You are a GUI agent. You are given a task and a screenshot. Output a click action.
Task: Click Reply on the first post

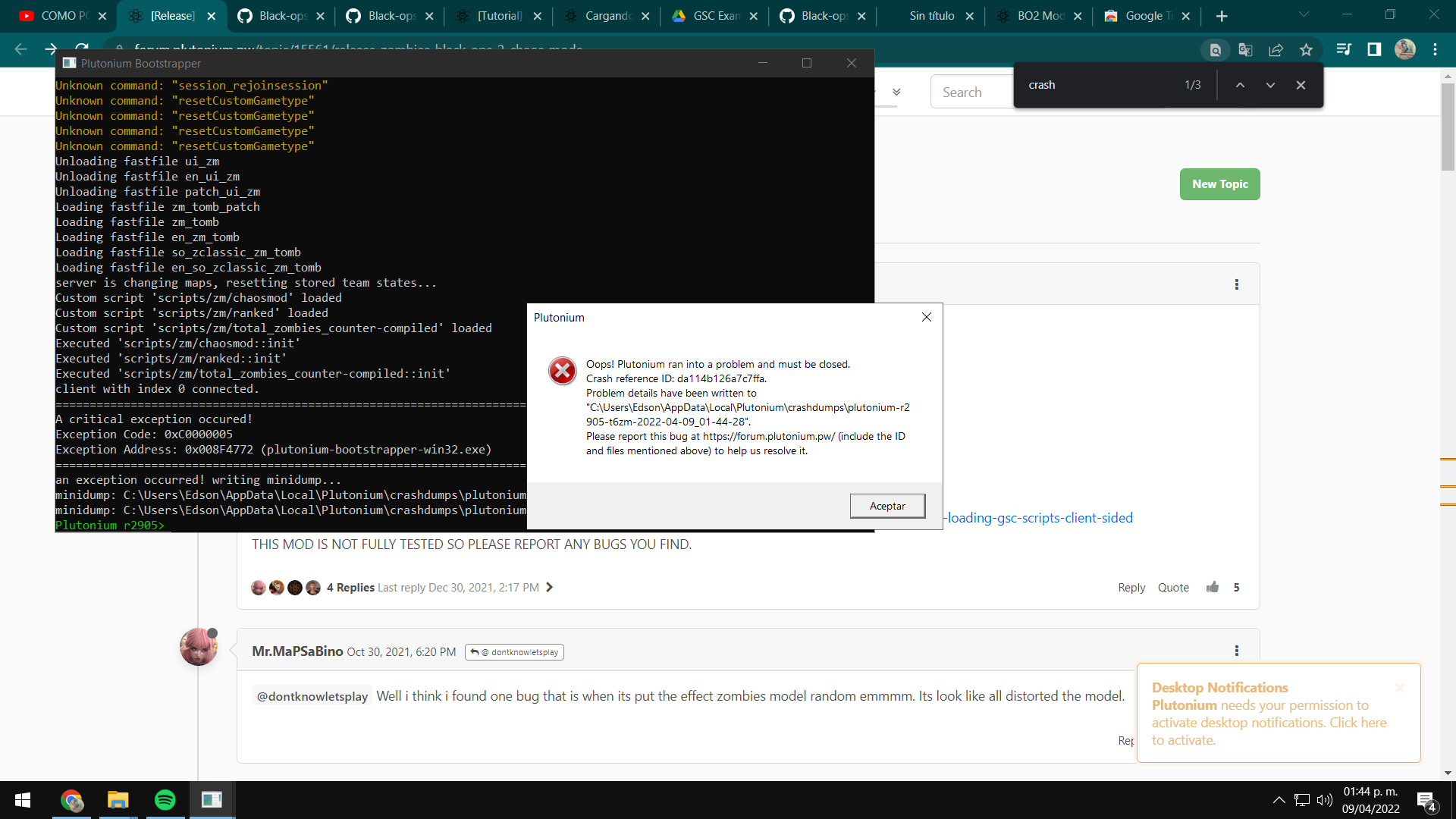tap(1131, 588)
